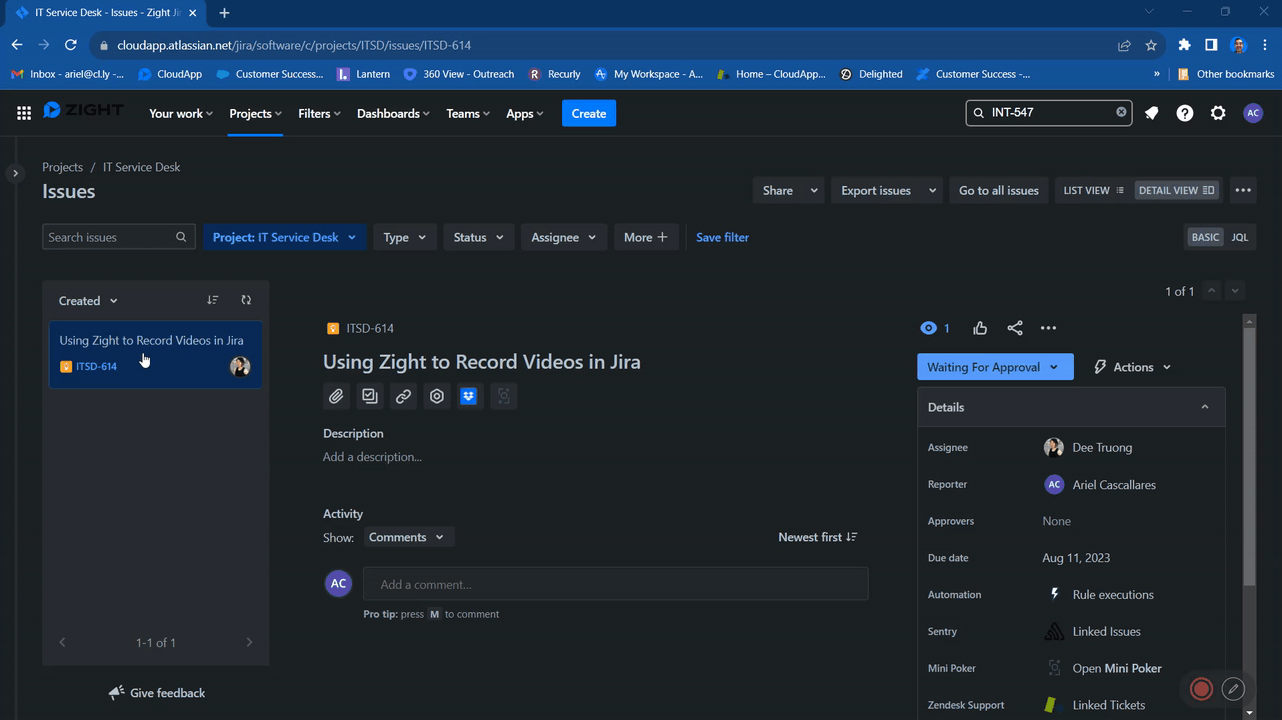This screenshot has width=1282, height=720.
Task: Open the Filters menu
Action: coord(319,113)
